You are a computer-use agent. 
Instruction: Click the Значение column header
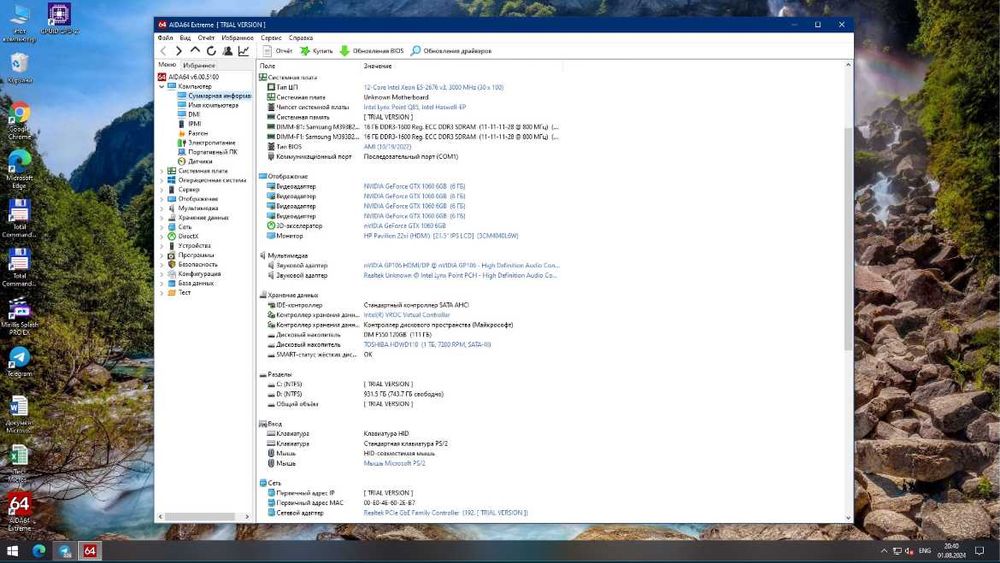tap(377, 66)
